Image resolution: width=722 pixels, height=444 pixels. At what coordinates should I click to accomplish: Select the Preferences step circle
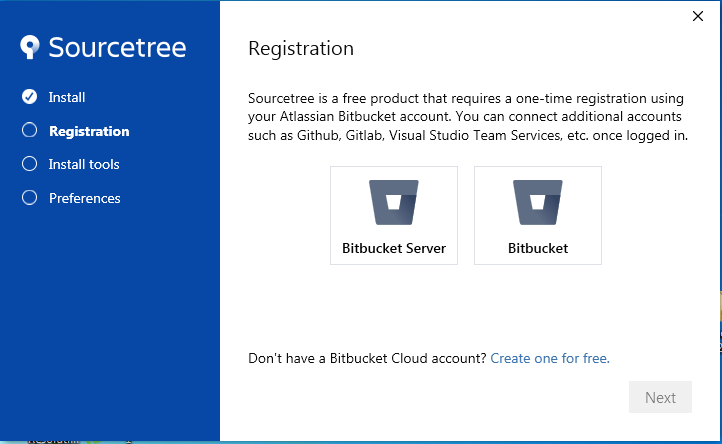click(x=29, y=198)
